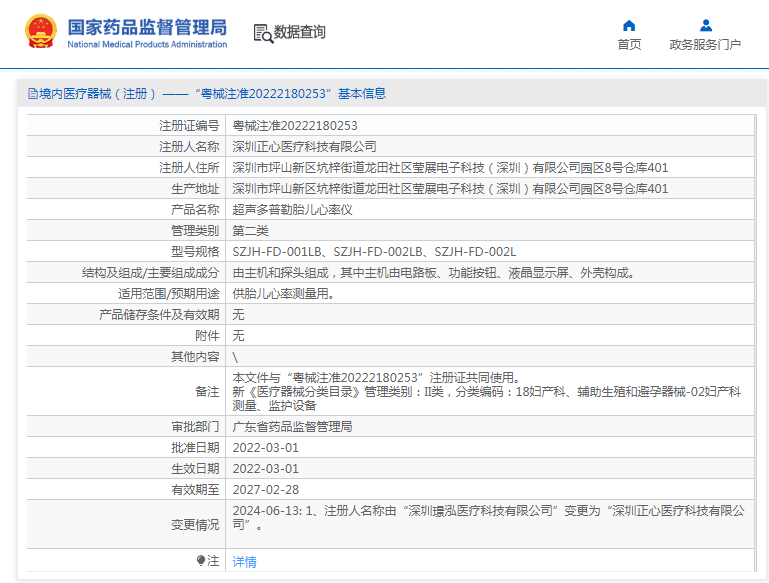Image resolution: width=769 pixels, height=583 pixels.
Task: Click 附件 label
Action: tap(207, 336)
